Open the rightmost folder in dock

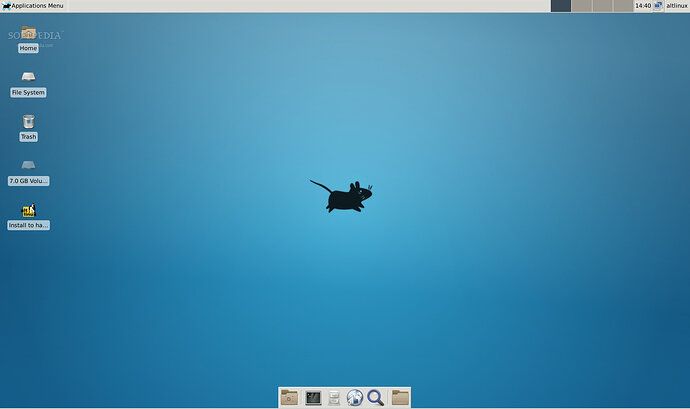point(400,397)
